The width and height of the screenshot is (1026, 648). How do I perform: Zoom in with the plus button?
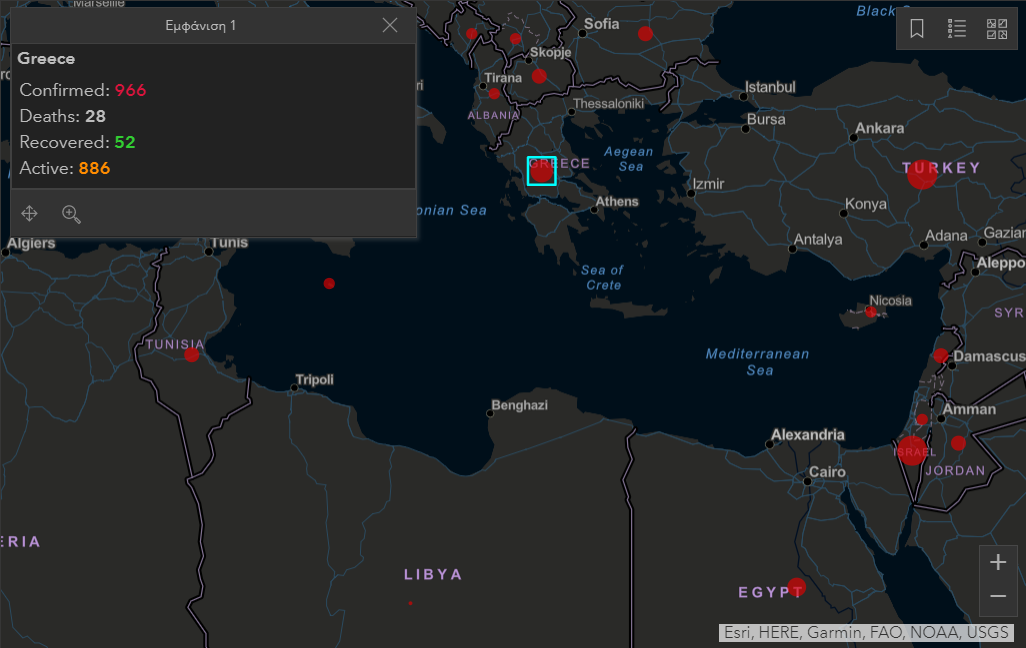[997, 562]
